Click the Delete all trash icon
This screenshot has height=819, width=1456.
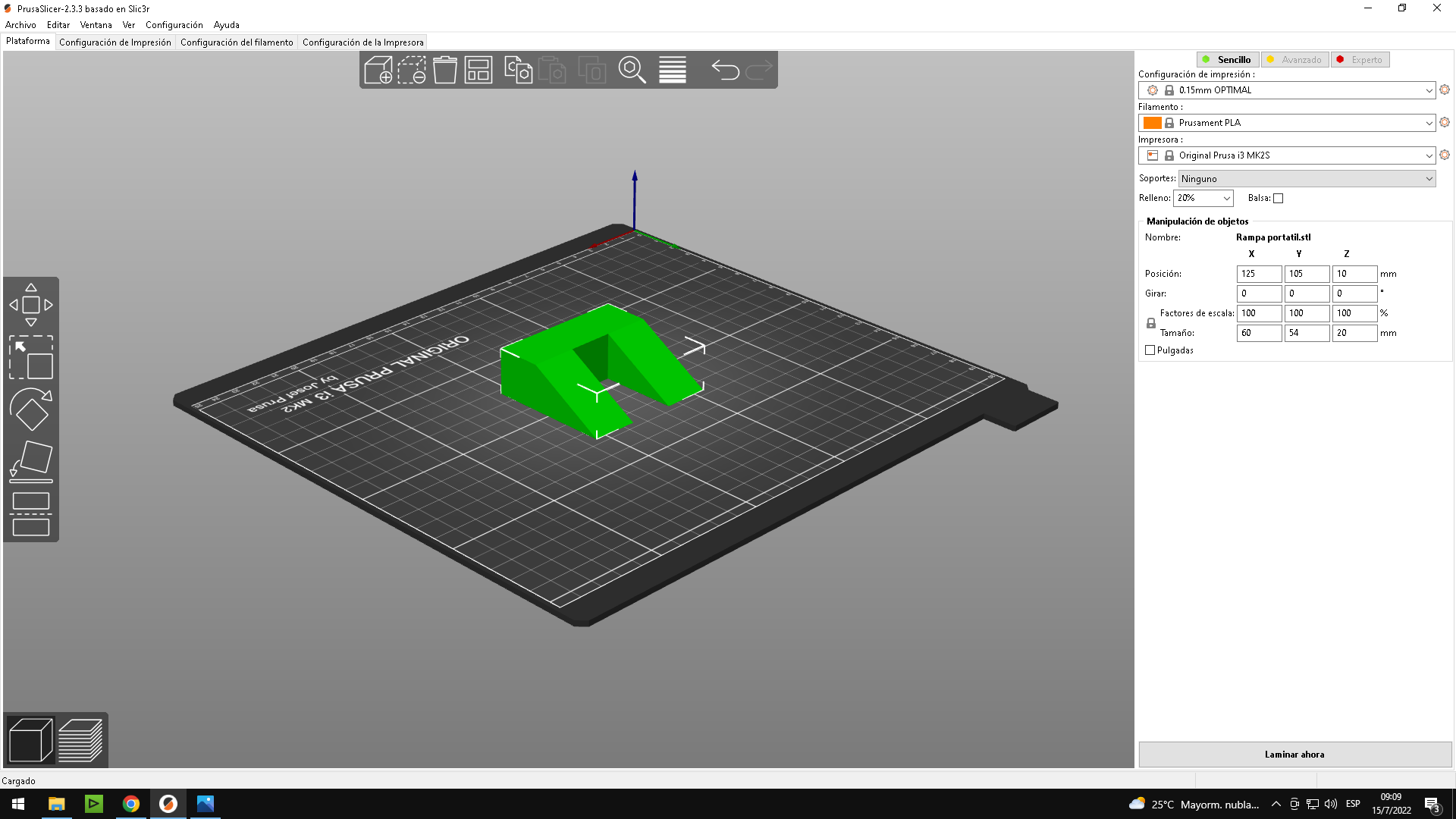click(x=445, y=70)
